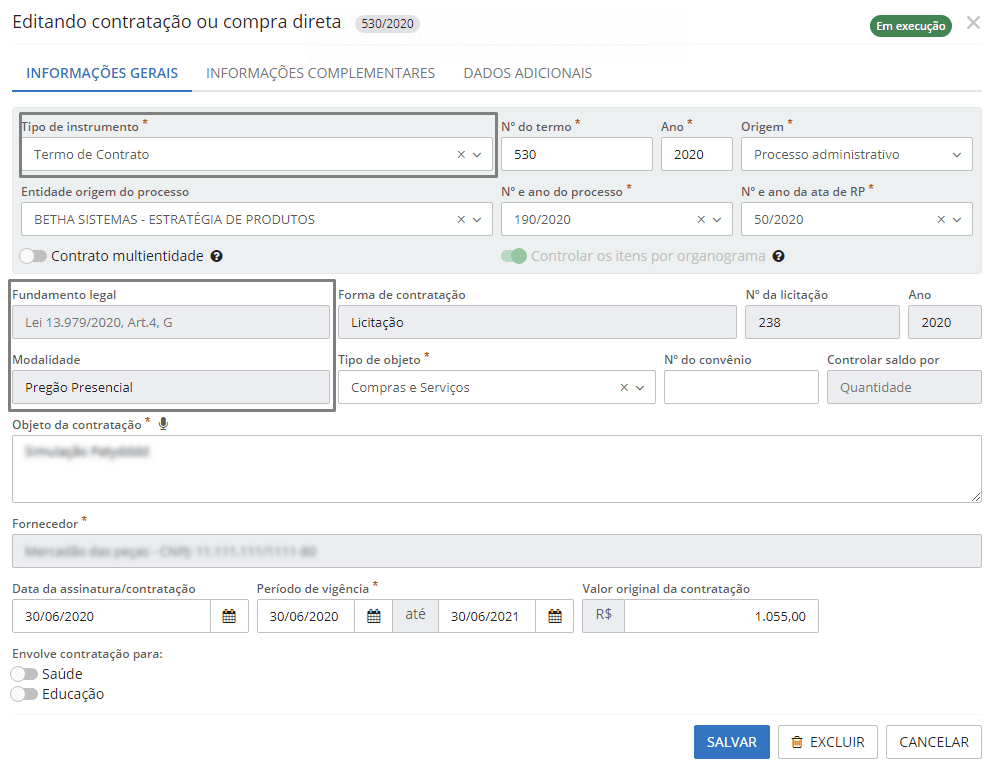Toggle the Educação switch

[x=24, y=694]
